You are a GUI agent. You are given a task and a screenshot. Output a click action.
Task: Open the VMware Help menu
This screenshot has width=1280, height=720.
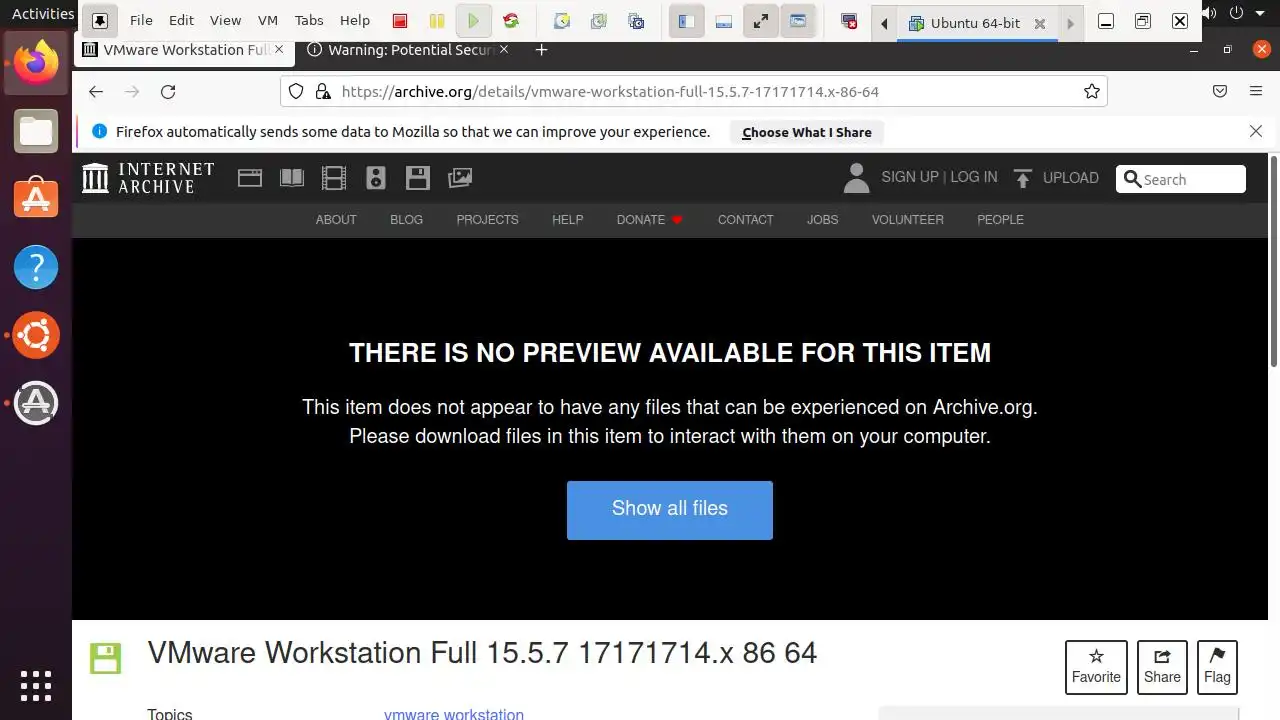tap(354, 20)
